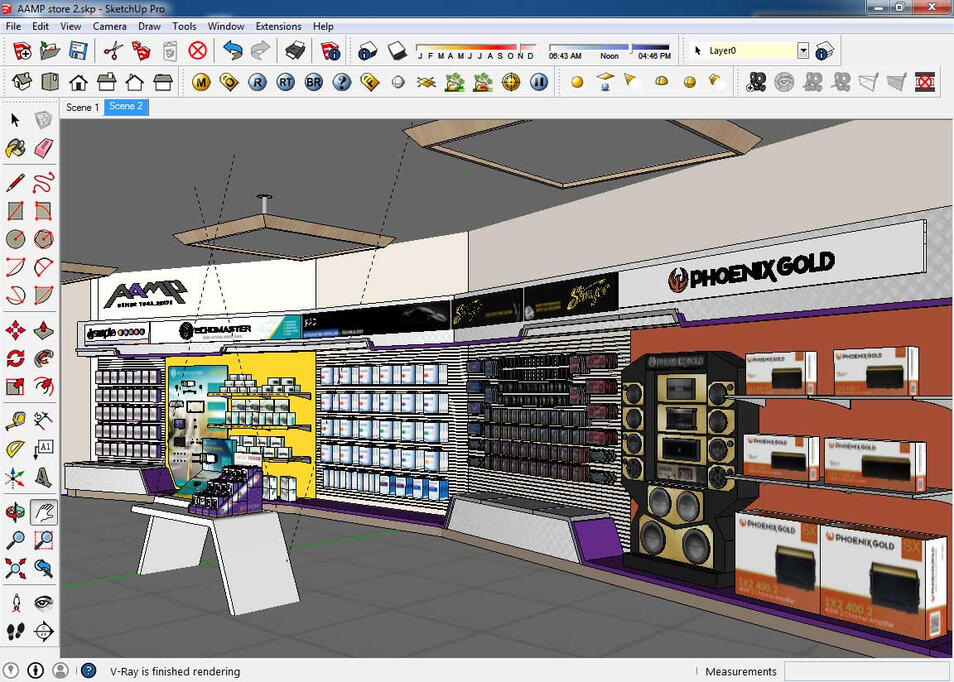Select the Push/Pull tool

[43, 331]
